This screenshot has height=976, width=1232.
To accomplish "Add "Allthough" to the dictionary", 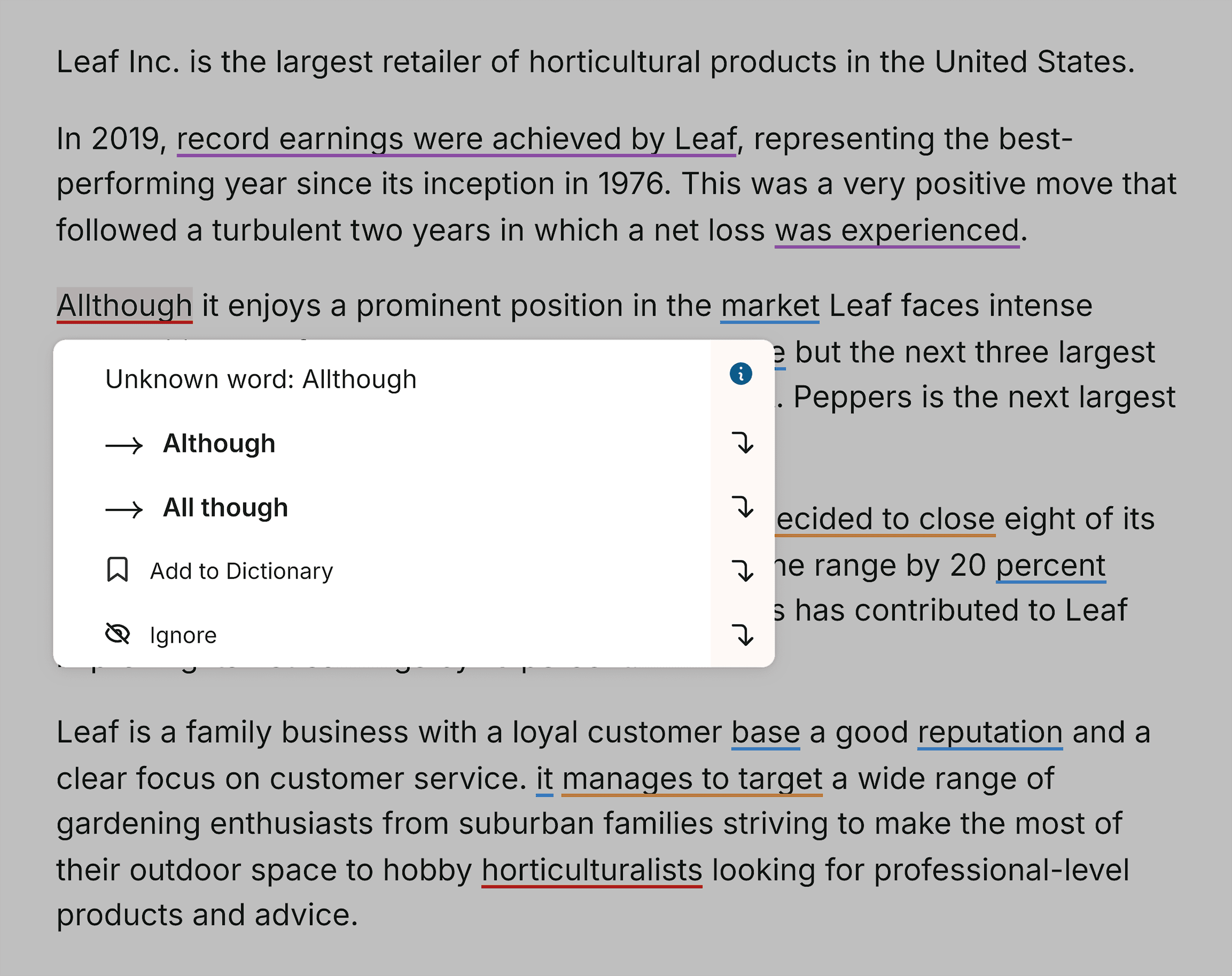I will point(241,571).
